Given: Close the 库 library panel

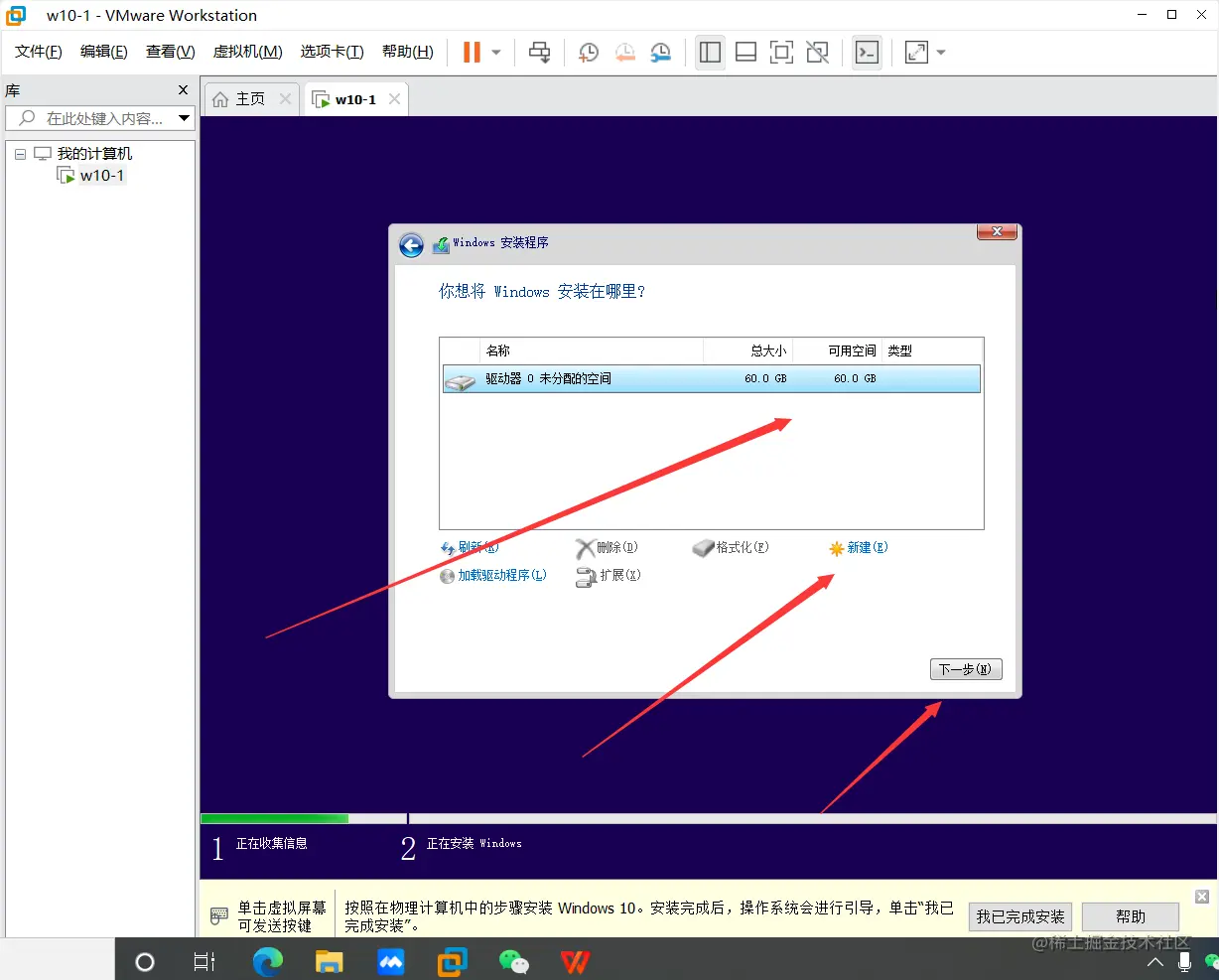Looking at the screenshot, I should [183, 90].
